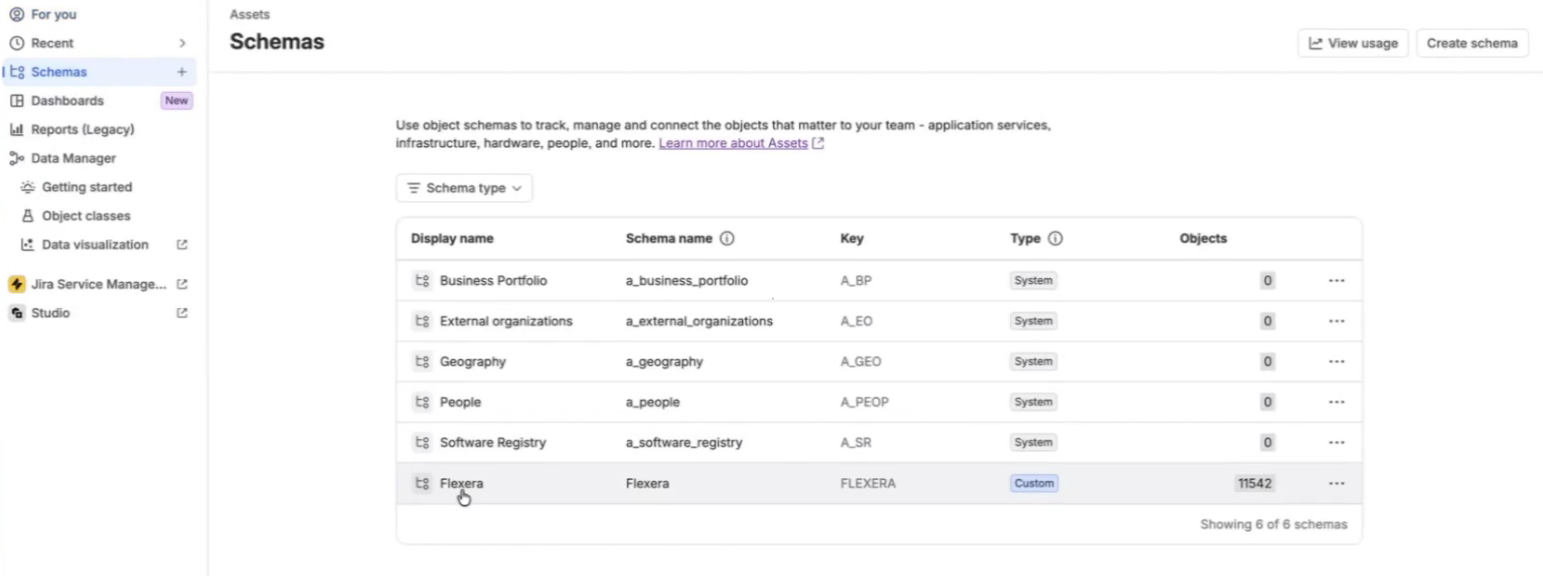This screenshot has height=576, width=1543.
Task: Click the Key column header
Action: (x=852, y=239)
